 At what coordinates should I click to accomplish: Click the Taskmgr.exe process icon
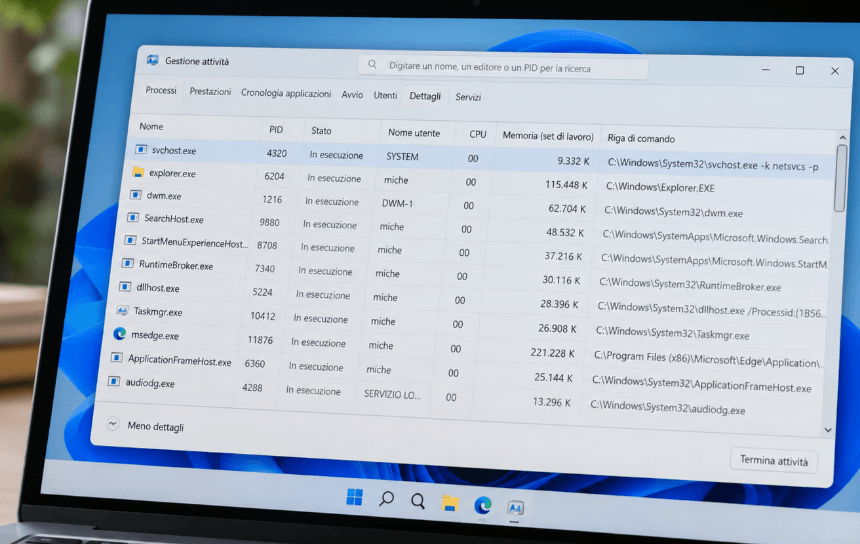point(122,310)
